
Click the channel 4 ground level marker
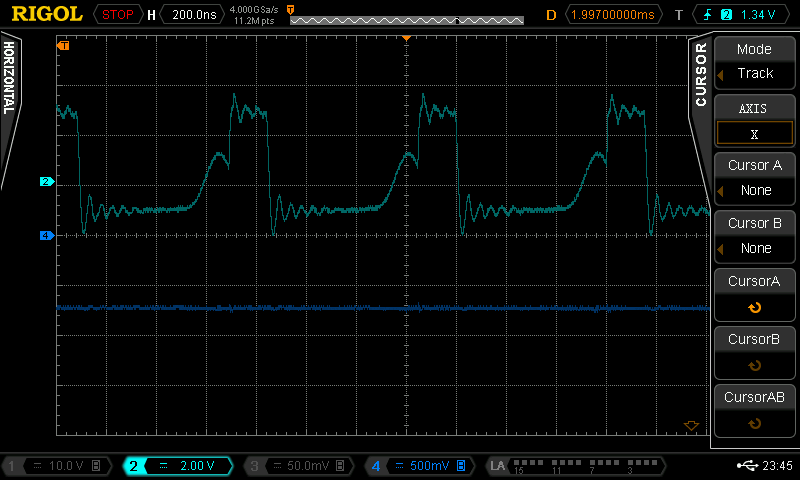tap(46, 236)
